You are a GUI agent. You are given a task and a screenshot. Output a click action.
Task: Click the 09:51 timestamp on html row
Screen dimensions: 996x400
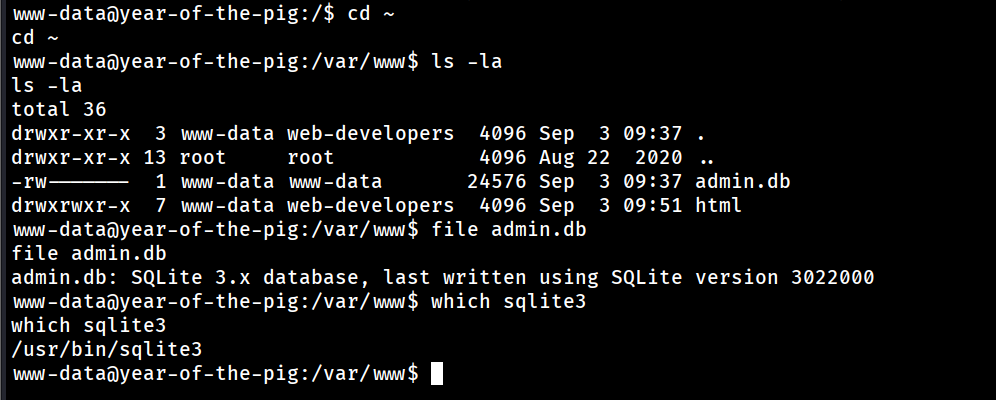click(652, 206)
